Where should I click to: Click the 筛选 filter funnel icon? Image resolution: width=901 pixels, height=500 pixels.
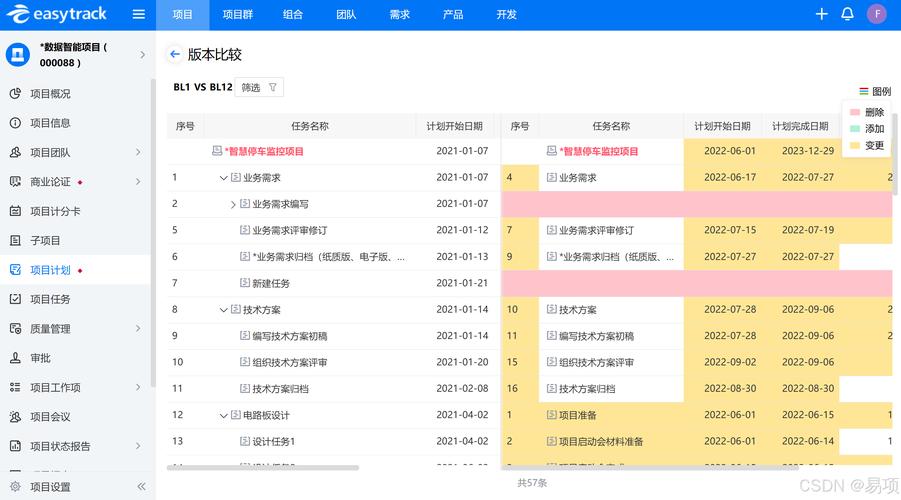click(273, 87)
